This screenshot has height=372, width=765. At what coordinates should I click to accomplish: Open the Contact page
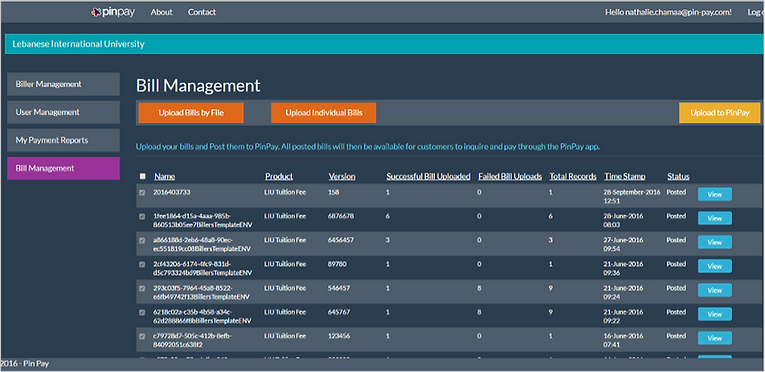(x=202, y=12)
